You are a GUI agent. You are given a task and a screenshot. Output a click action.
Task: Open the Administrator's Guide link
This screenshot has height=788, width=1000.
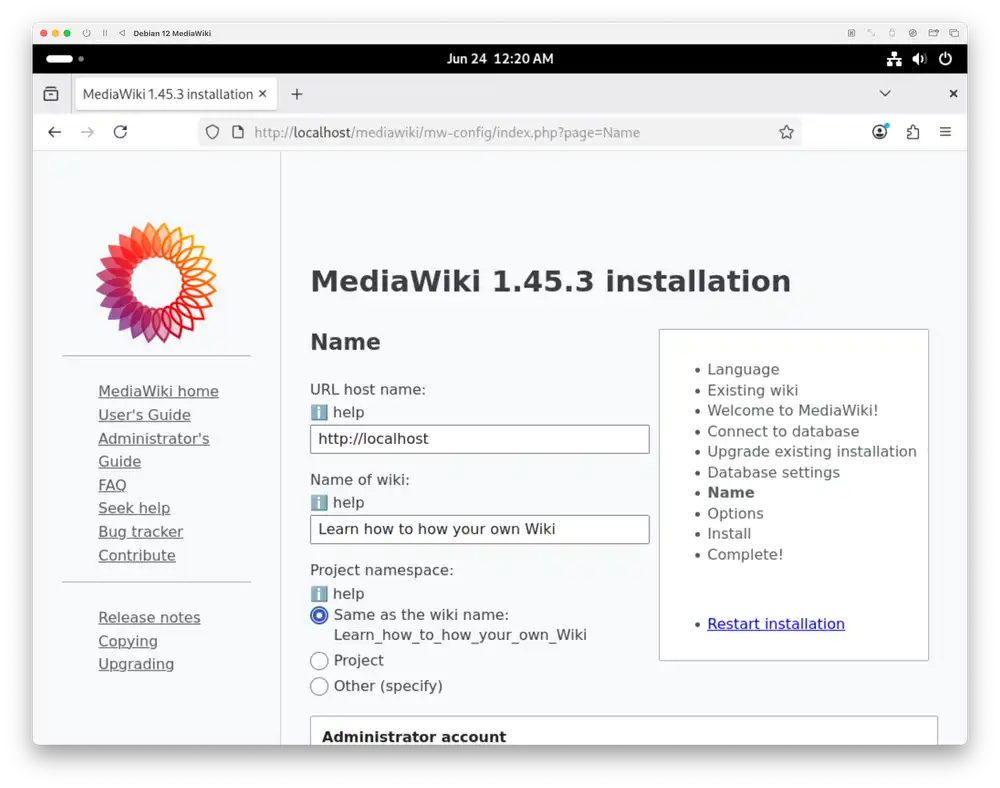154,450
